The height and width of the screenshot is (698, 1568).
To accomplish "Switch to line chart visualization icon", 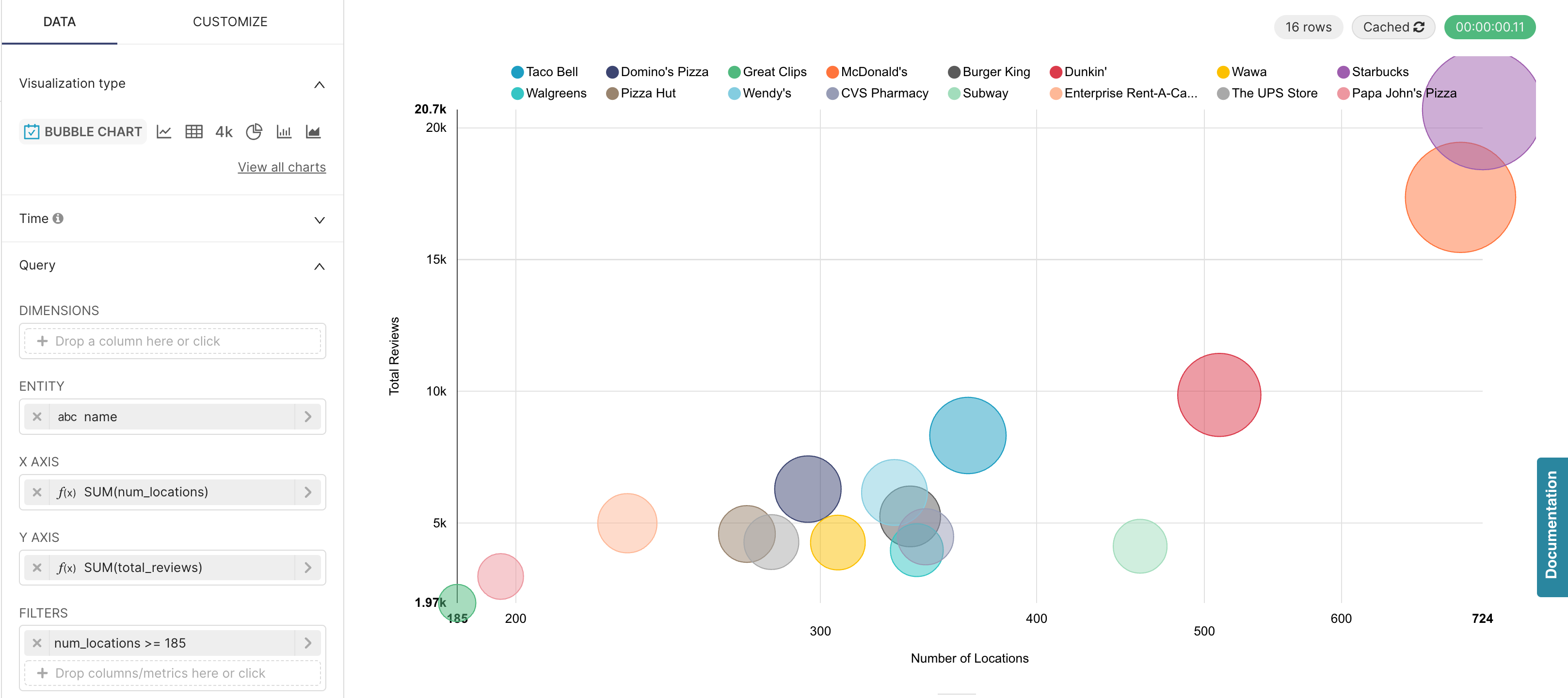I will point(164,131).
